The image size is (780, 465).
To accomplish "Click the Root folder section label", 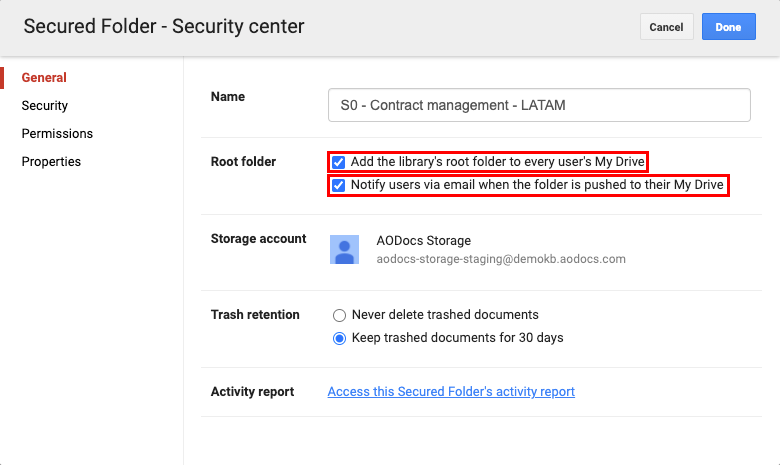I will [x=243, y=162].
